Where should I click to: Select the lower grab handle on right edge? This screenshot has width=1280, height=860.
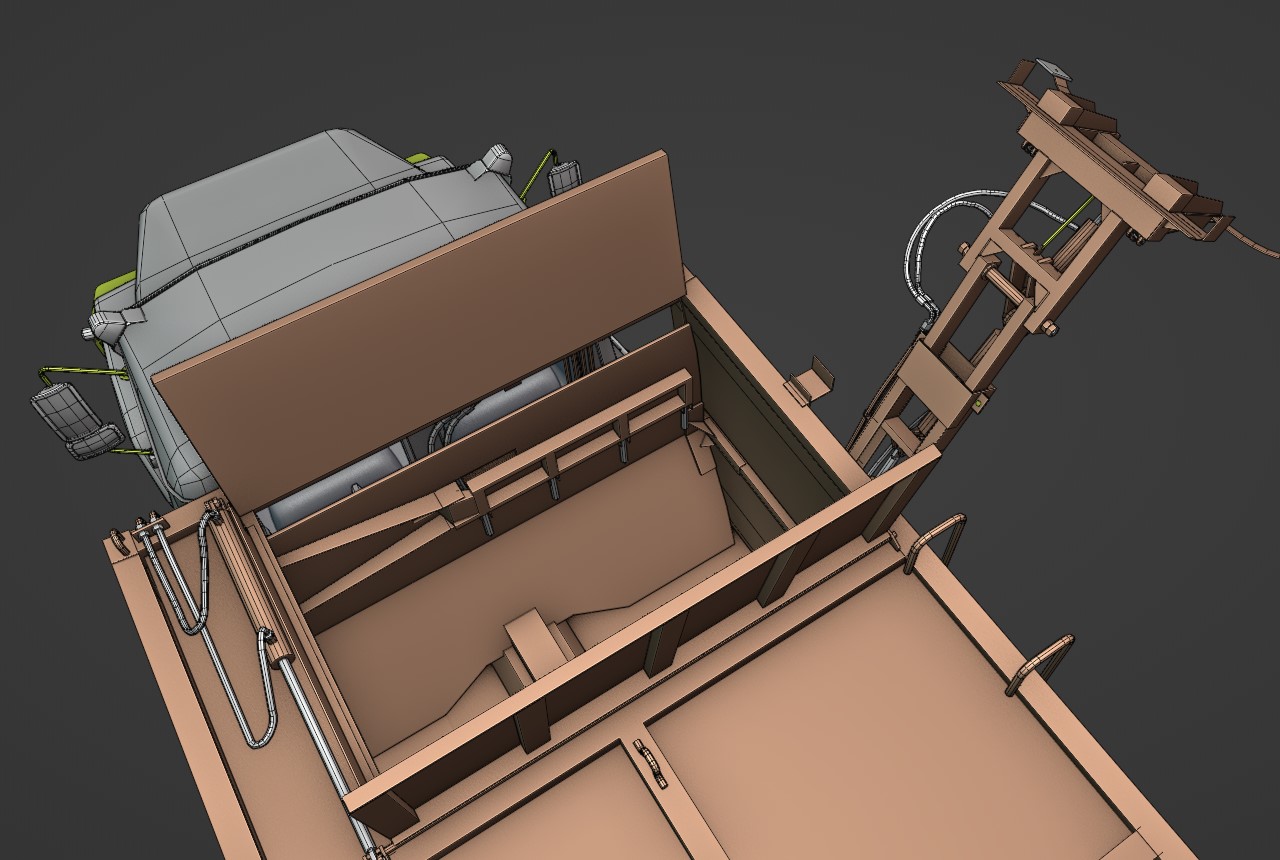pos(1040,662)
